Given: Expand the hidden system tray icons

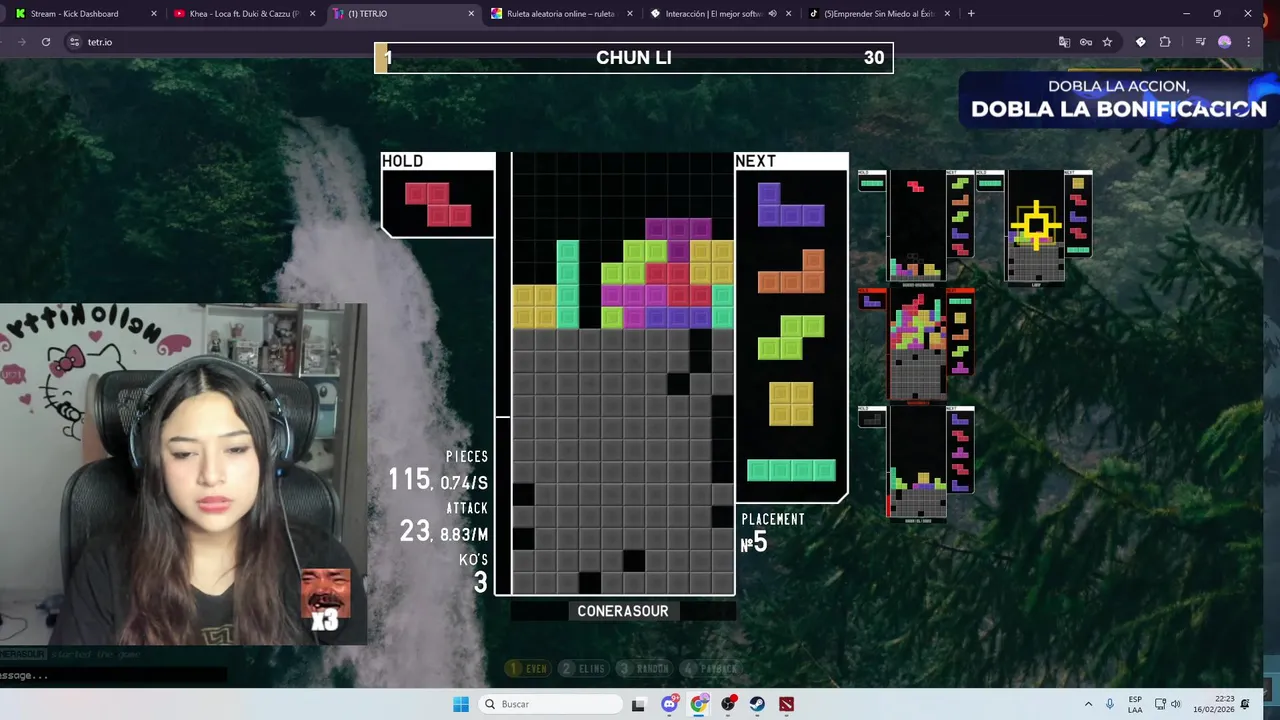Looking at the screenshot, I should 1088,704.
